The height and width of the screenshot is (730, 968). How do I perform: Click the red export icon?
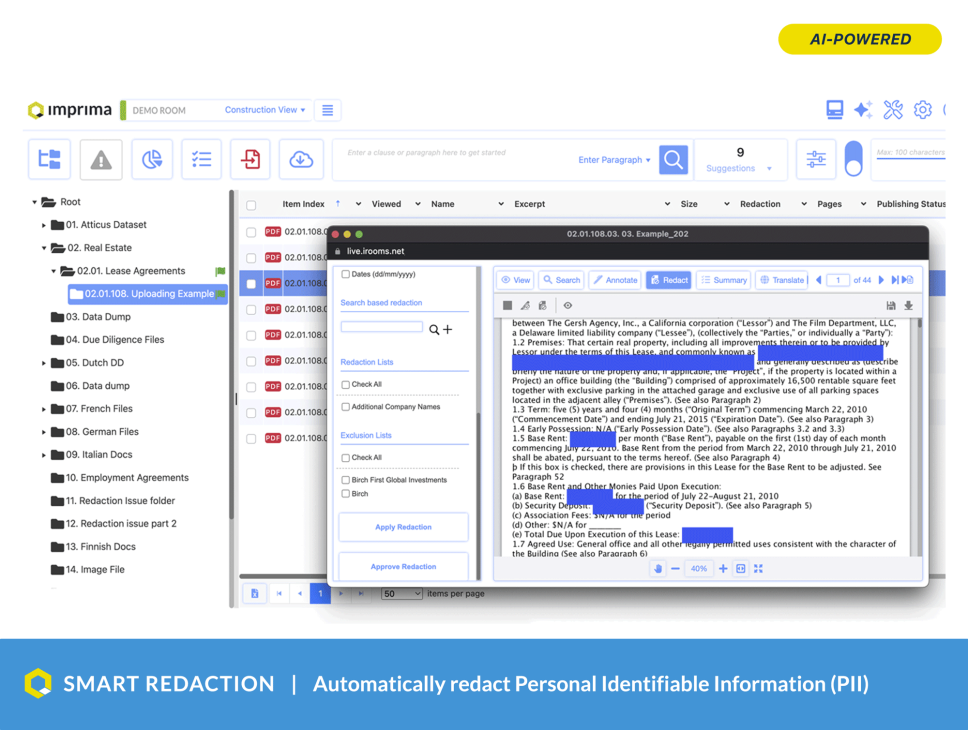(249, 159)
